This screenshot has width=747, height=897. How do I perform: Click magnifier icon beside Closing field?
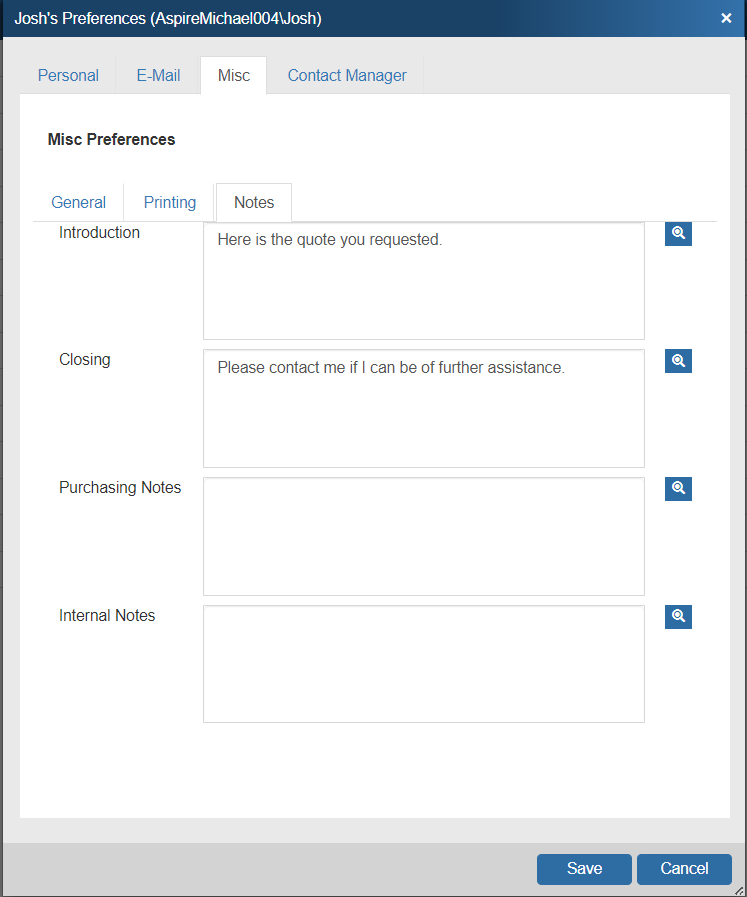pos(678,361)
